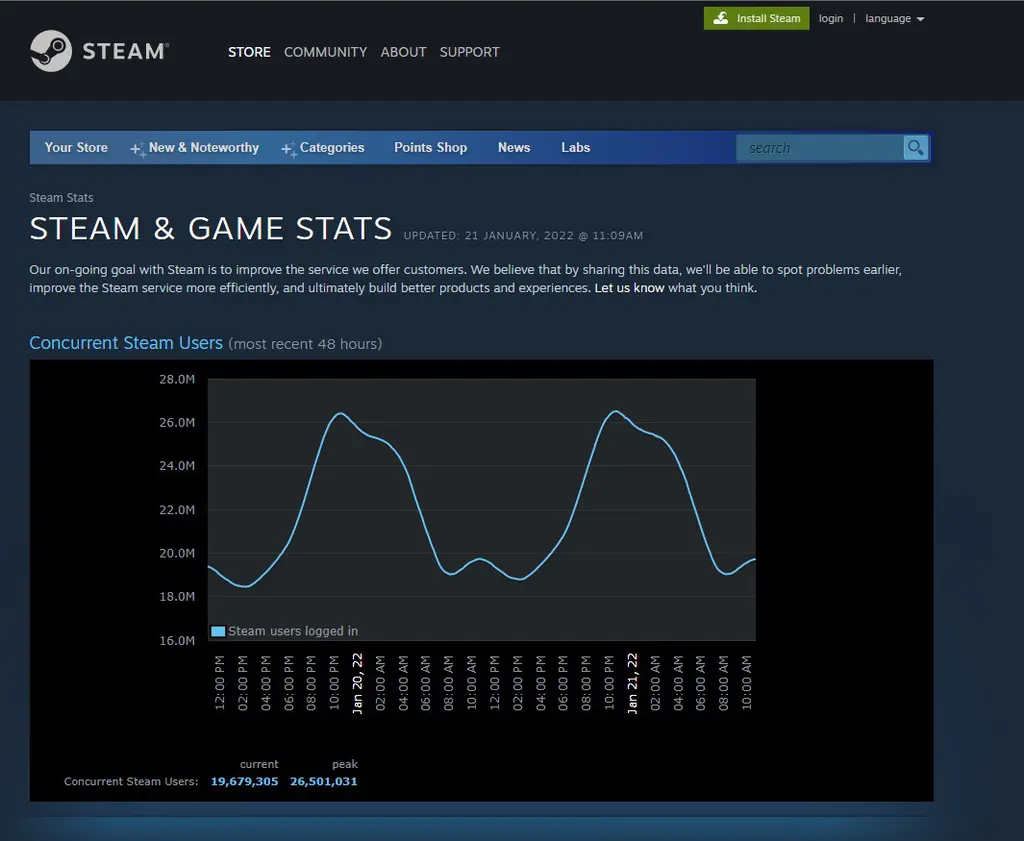This screenshot has width=1024, height=841.
Task: Click the 16.0M axis label
Action: (177, 641)
